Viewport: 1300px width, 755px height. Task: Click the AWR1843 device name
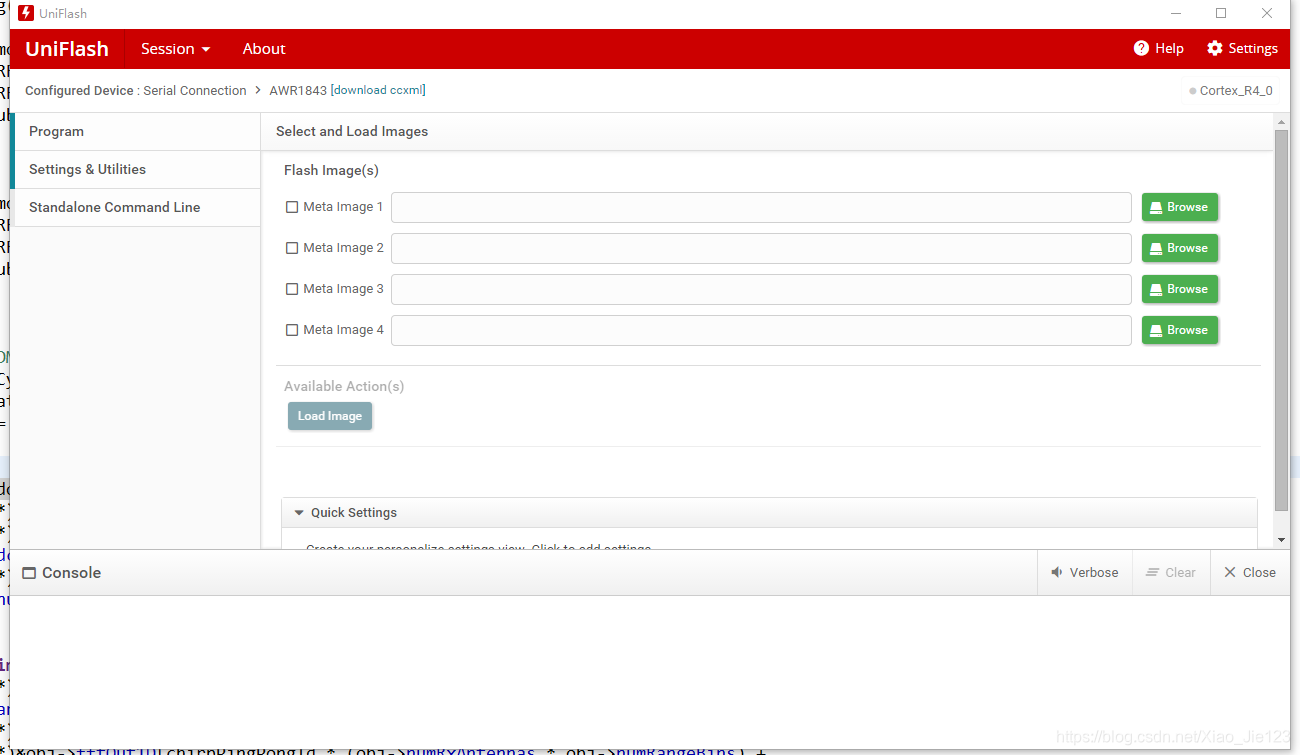(298, 90)
